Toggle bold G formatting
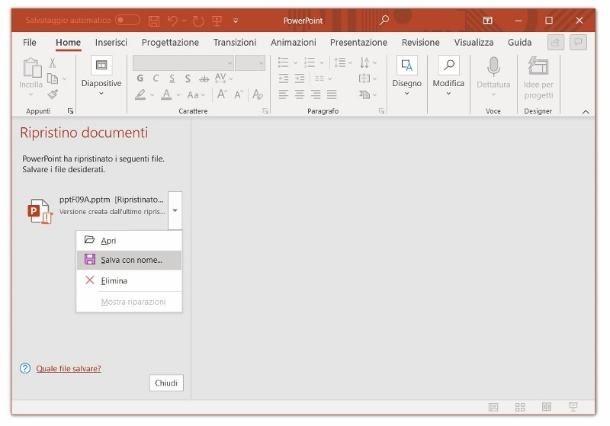The width and height of the screenshot is (610, 426). coord(140,79)
